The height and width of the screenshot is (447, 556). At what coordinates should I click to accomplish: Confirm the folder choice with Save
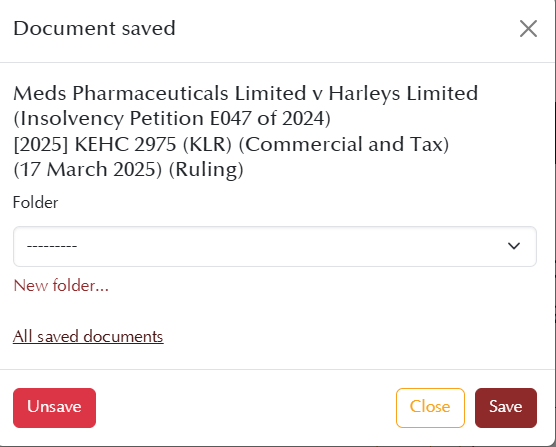506,408
